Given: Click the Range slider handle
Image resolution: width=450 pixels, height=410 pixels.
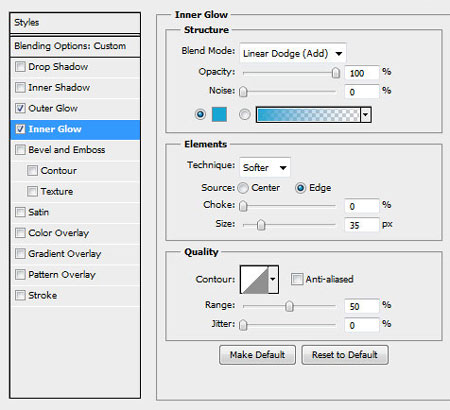Looking at the screenshot, I should [289, 306].
